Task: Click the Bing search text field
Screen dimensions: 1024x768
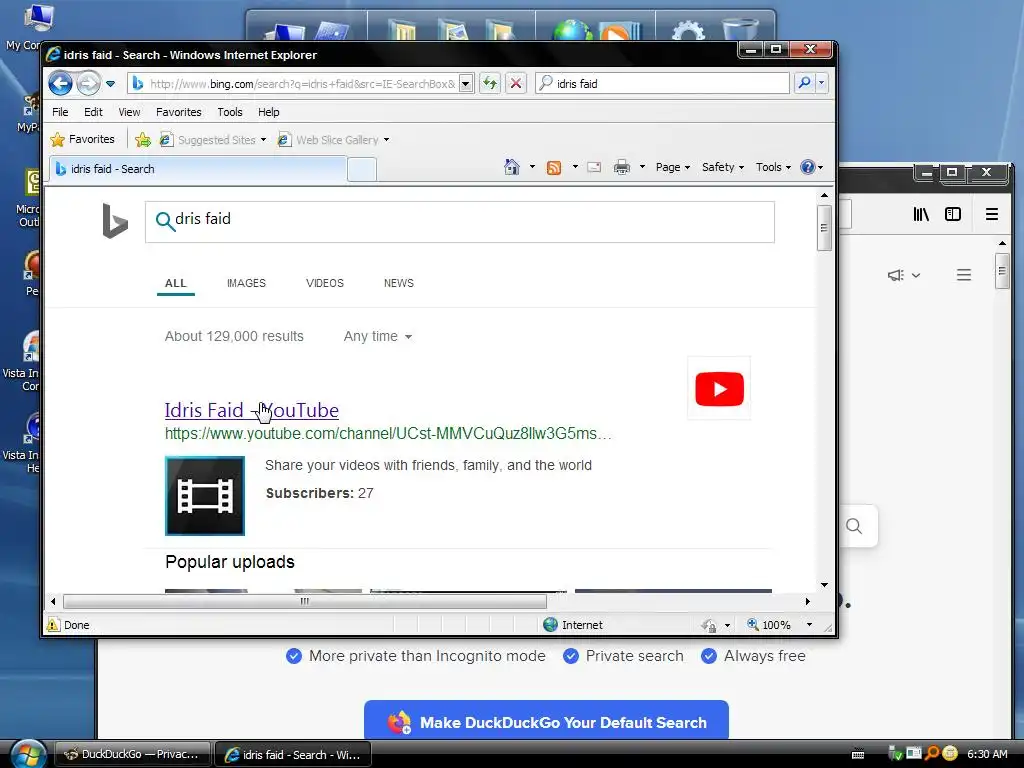Action: click(x=460, y=222)
